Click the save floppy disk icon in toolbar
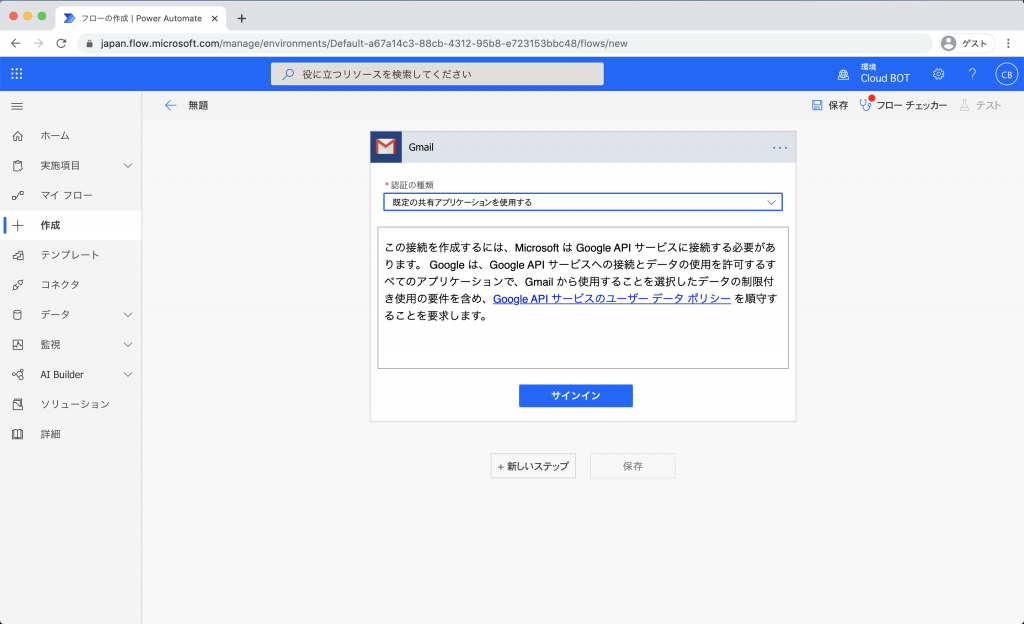 click(x=817, y=105)
